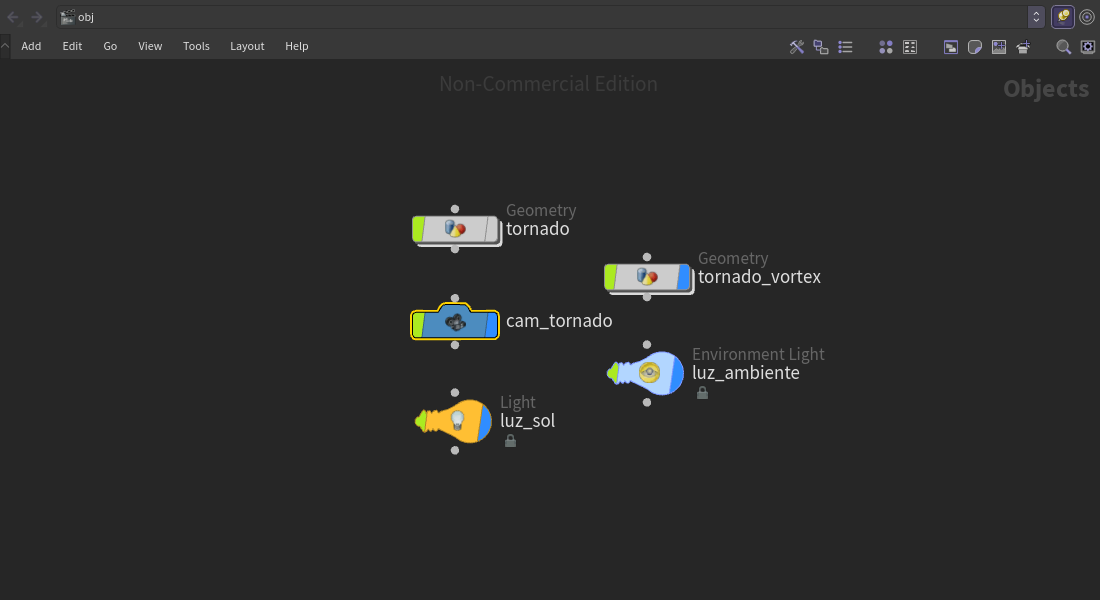Screen dimensions: 1100x600
Task: Open network display options gear icon
Action: click(1087, 47)
